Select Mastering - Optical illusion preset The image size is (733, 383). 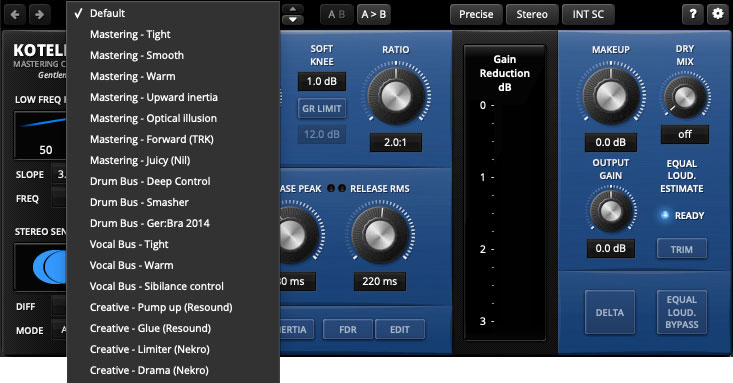click(173, 118)
